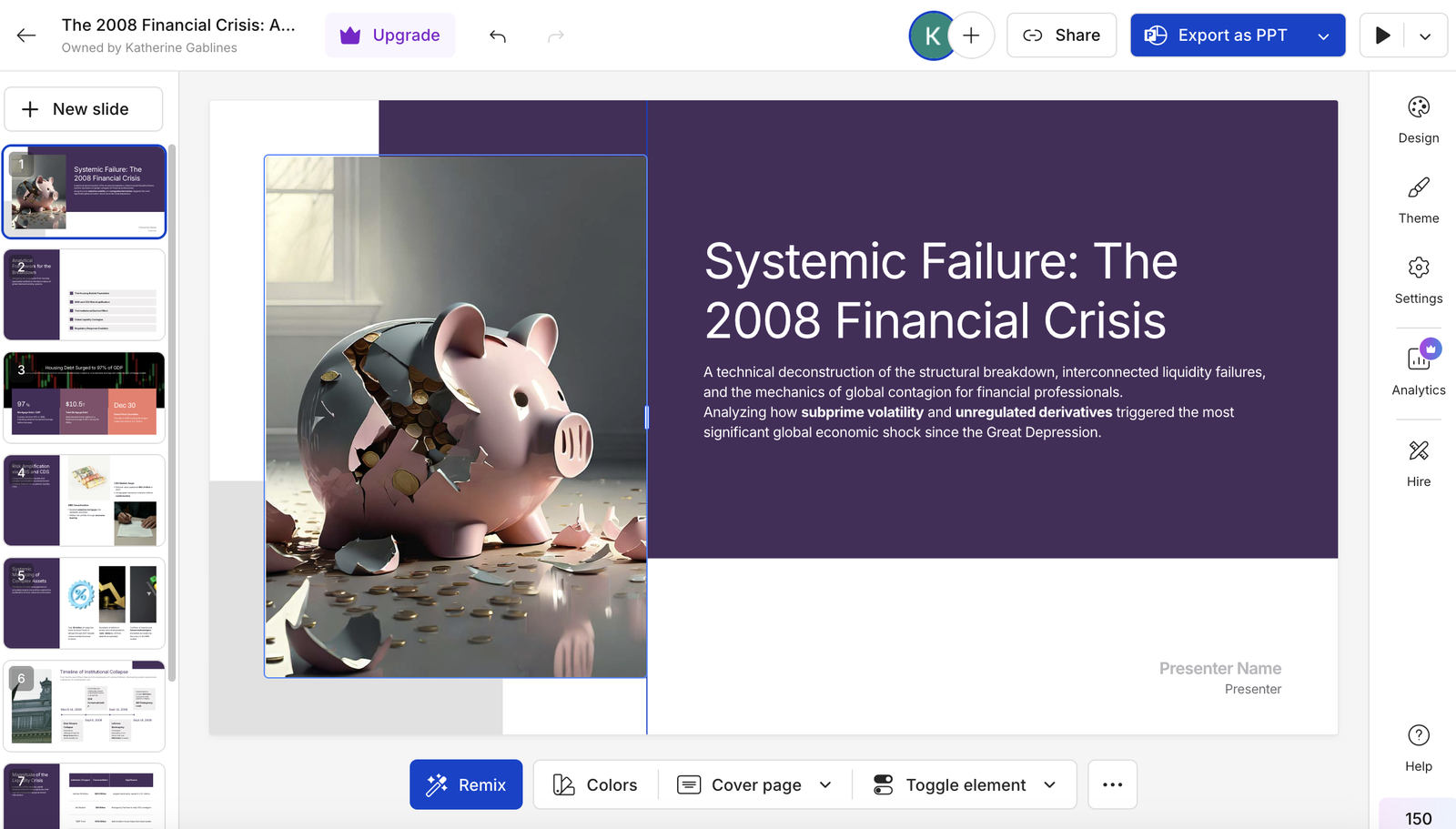Open the Toggle element menu
The image size is (1456, 829).
(x=965, y=784)
